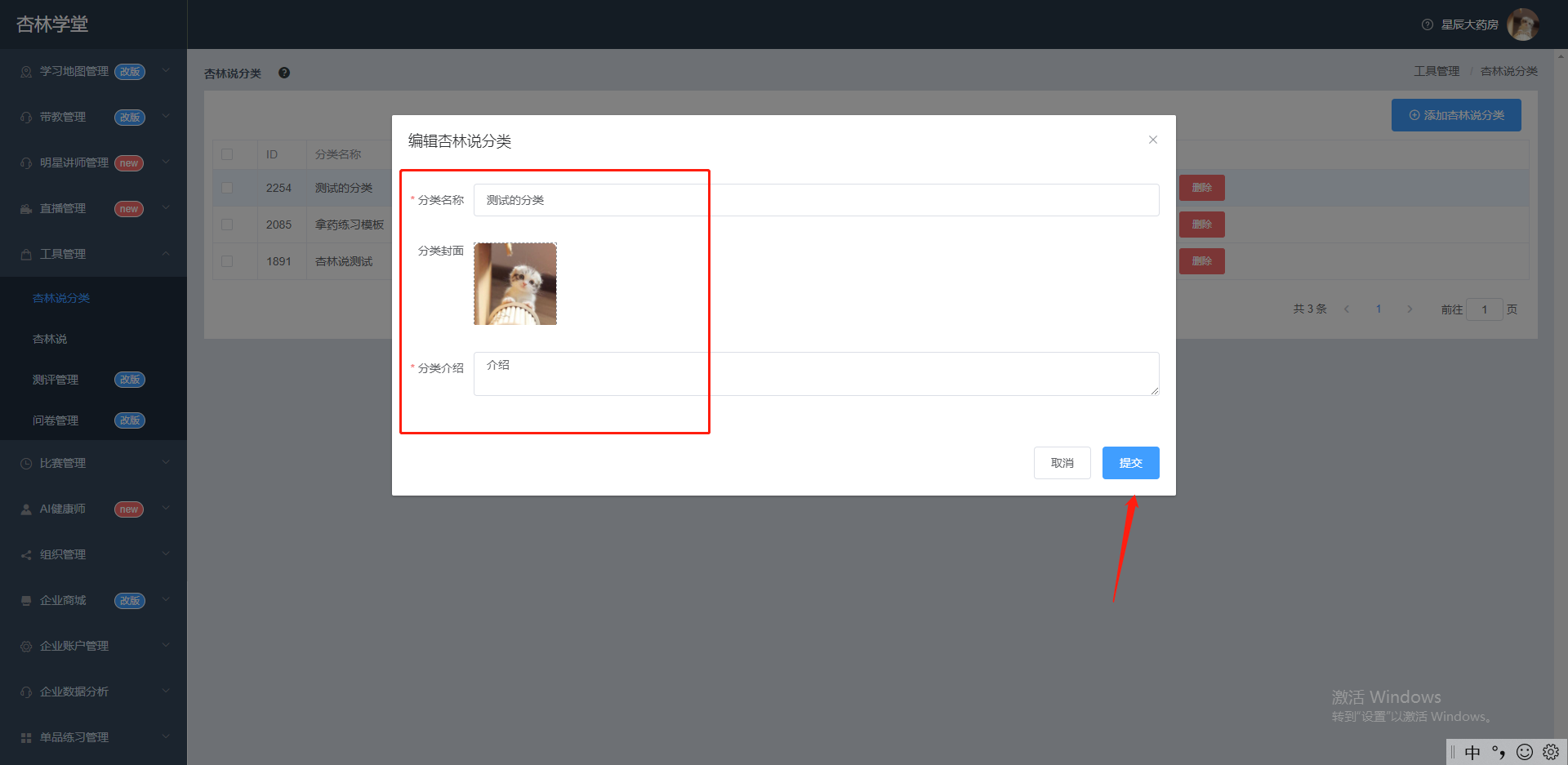Click the 分类封面 cat thumbnail image
Viewport: 1568px width, 765px height.
pyautogui.click(x=515, y=283)
